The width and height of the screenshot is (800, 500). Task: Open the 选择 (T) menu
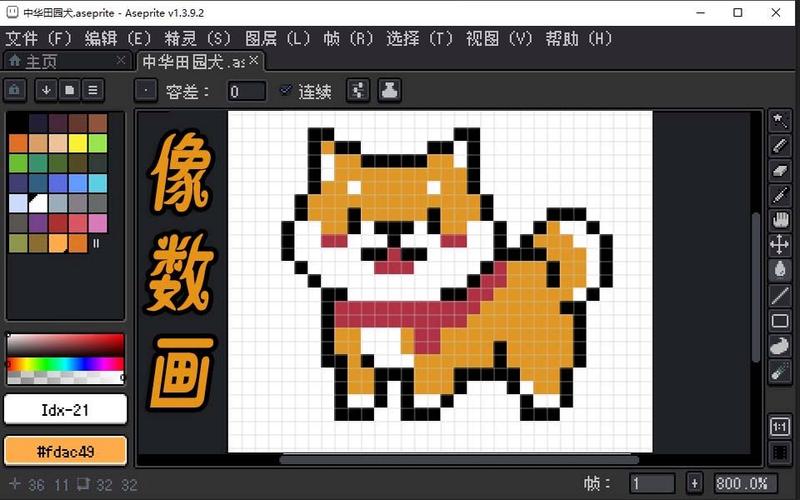(419, 38)
